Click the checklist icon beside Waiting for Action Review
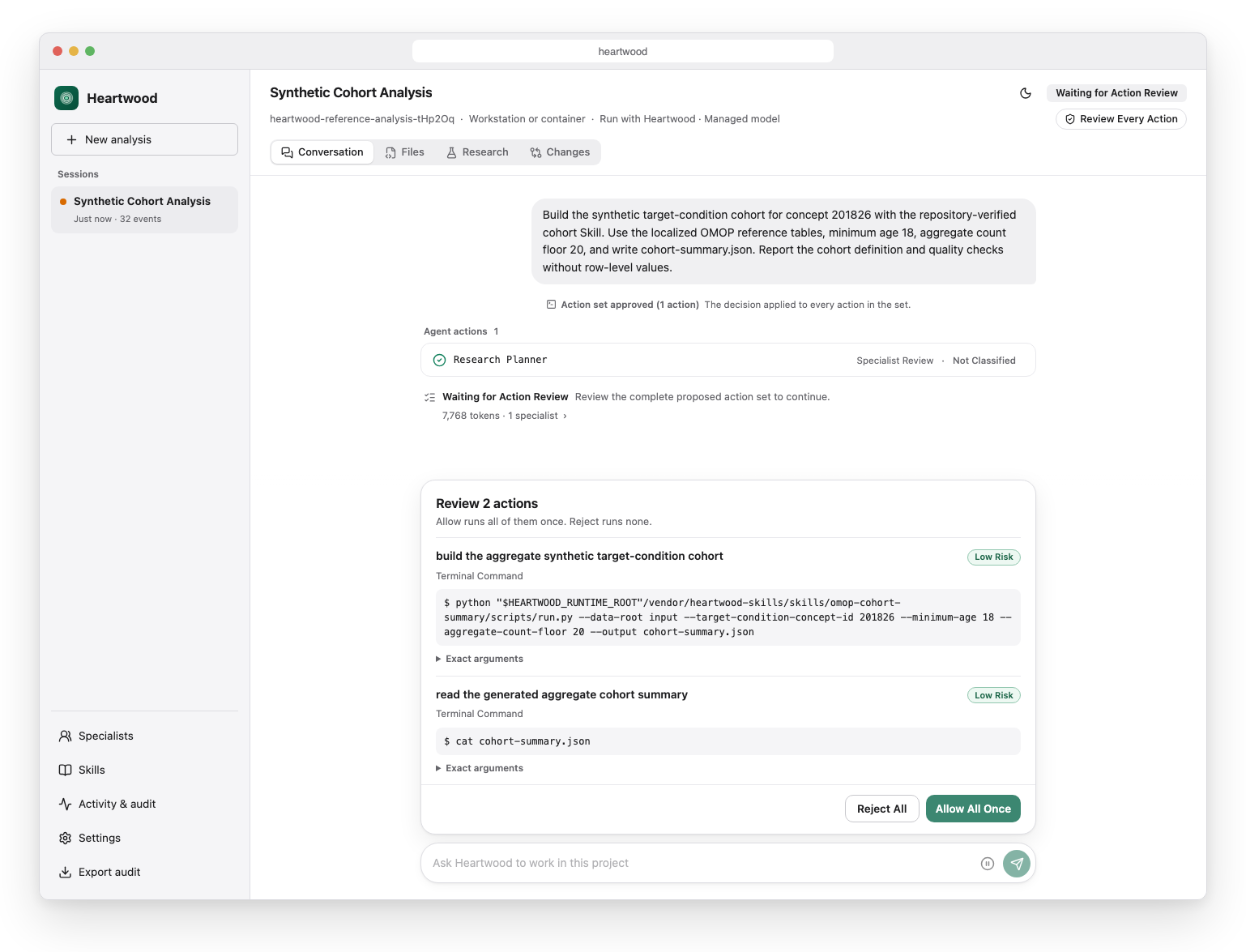 [x=430, y=398]
